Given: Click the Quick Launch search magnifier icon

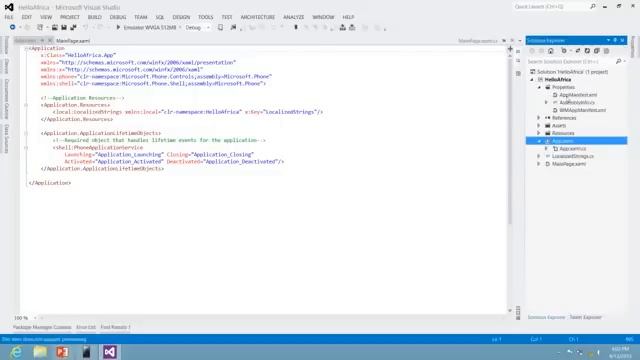Looking at the screenshot, I should [593, 7].
